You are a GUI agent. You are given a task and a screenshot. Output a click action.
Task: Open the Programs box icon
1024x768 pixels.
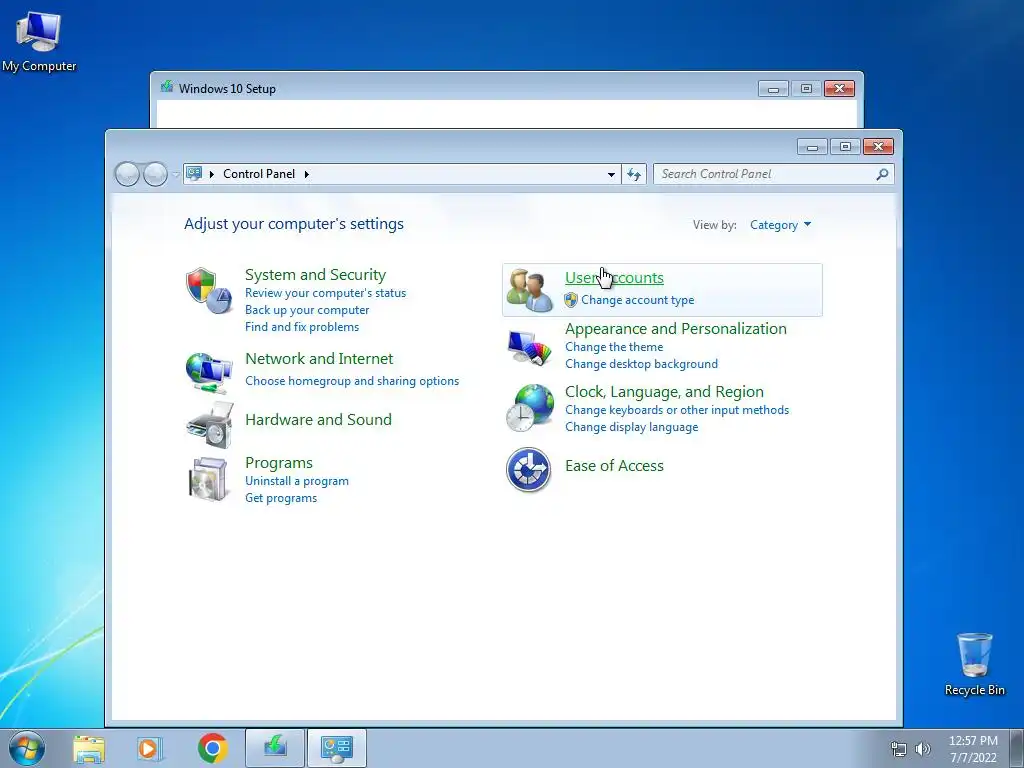[x=208, y=479]
